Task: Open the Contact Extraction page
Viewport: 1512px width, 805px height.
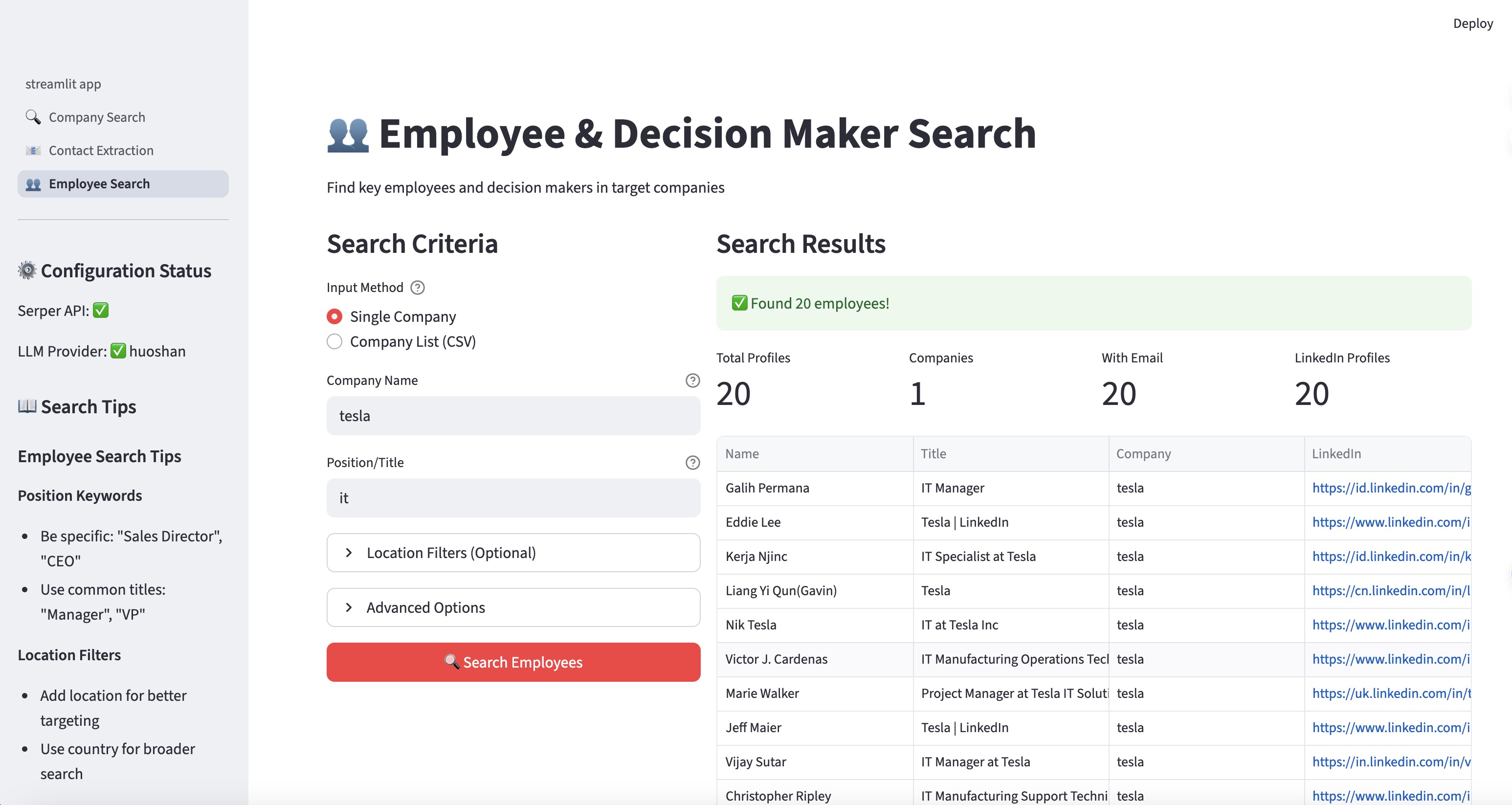Action: click(123, 150)
